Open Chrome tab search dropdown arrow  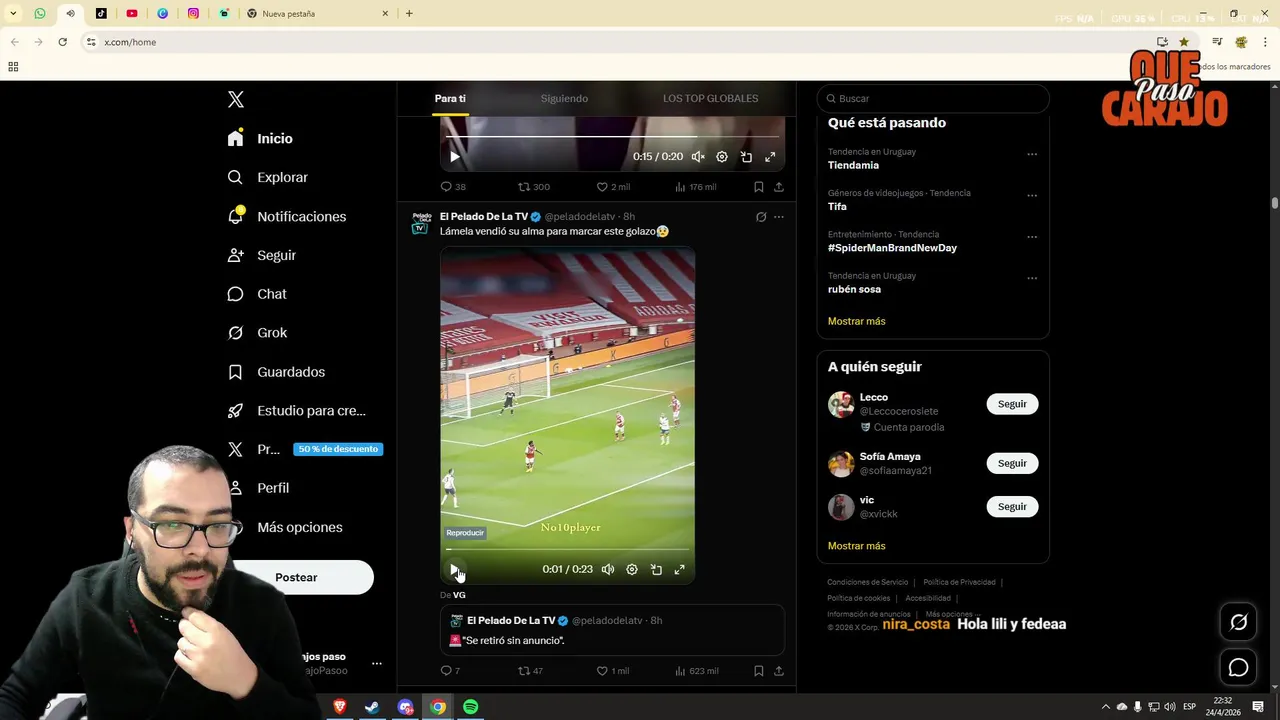pos(13,13)
